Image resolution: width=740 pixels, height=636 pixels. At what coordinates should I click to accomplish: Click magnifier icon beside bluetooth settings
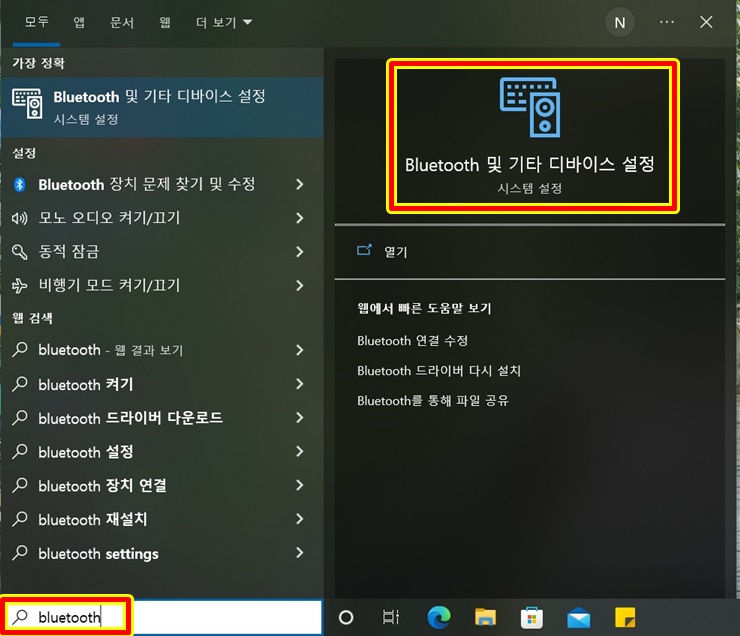[x=19, y=553]
